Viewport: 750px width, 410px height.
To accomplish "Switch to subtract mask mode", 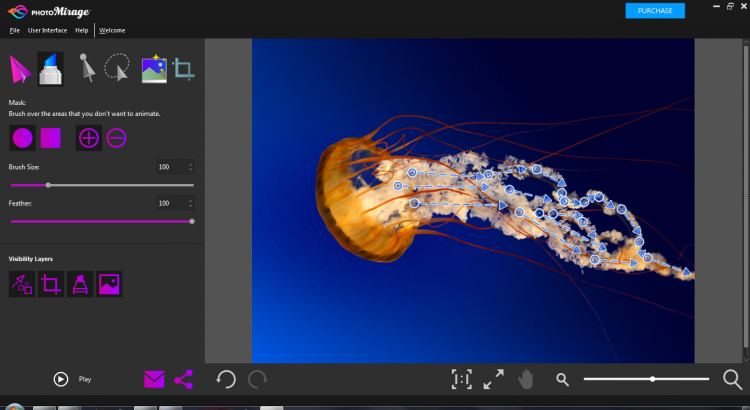I will click(117, 138).
